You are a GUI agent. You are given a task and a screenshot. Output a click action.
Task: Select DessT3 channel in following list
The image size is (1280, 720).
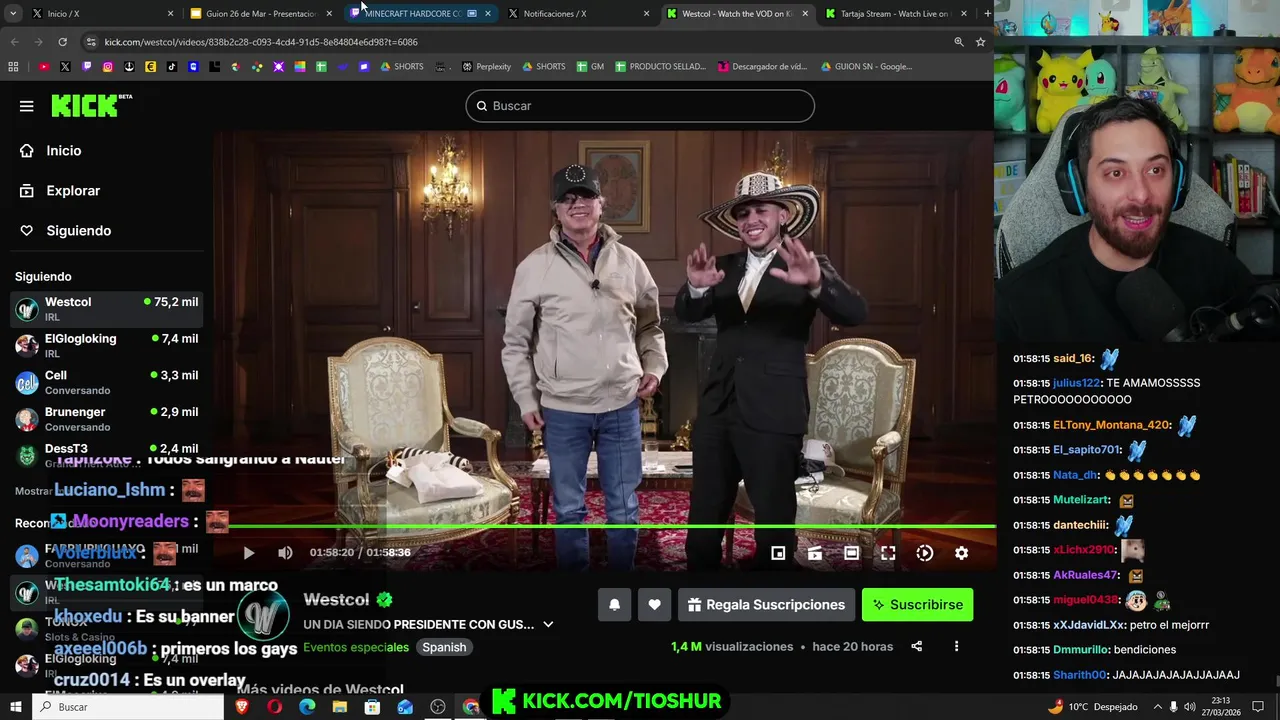coord(106,454)
